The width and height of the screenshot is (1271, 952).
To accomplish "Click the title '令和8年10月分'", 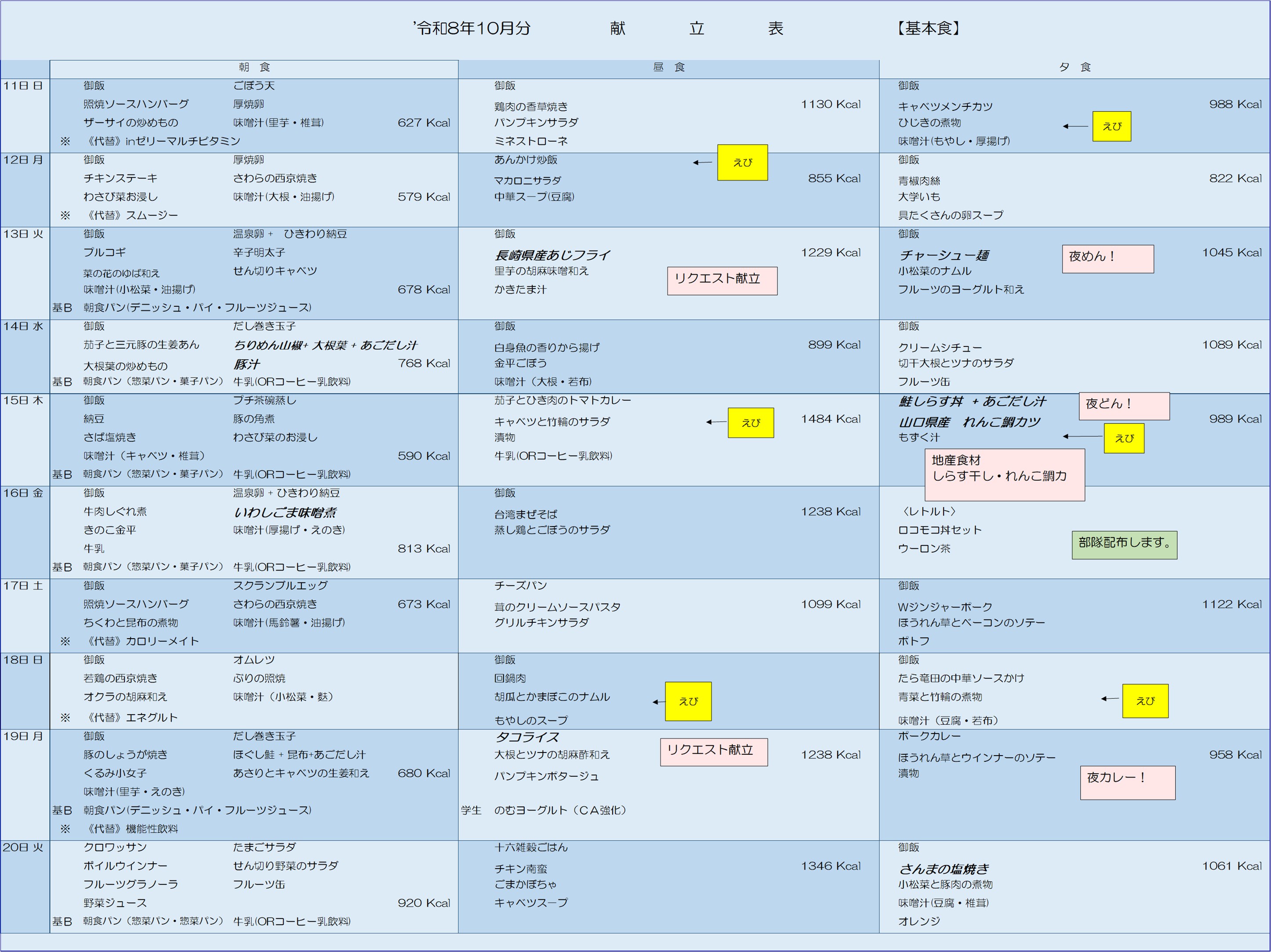I will point(472,28).
